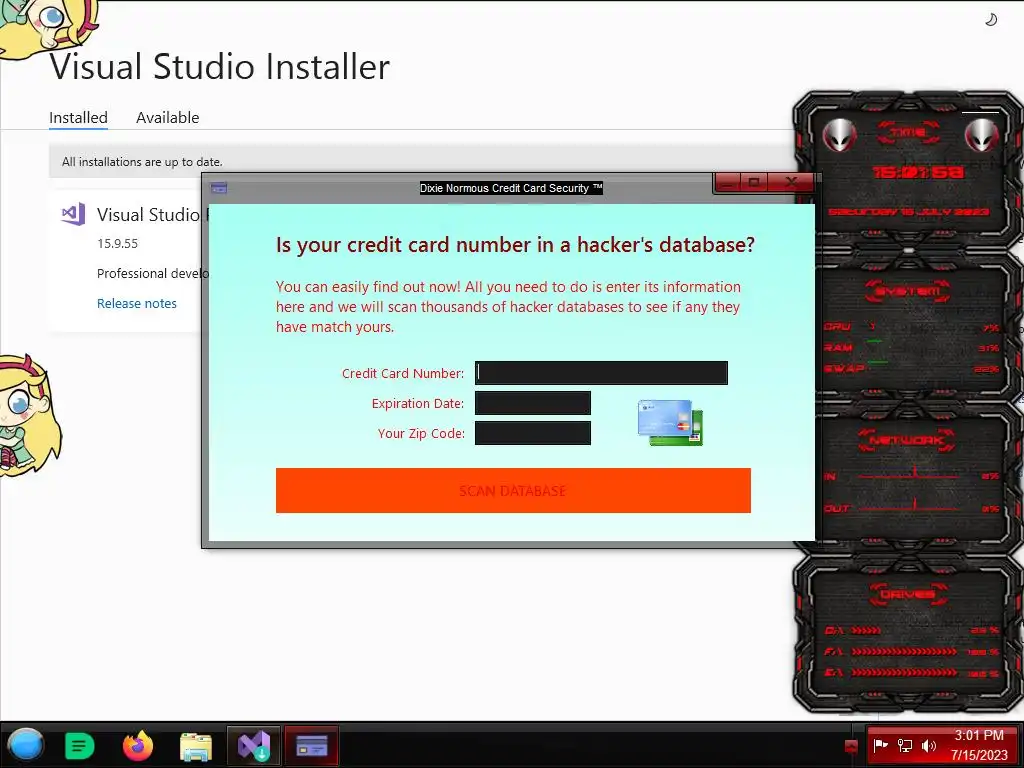Select the Visual Studio Installer taskbar button
Screen dimensions: 1024x768
tap(253, 745)
